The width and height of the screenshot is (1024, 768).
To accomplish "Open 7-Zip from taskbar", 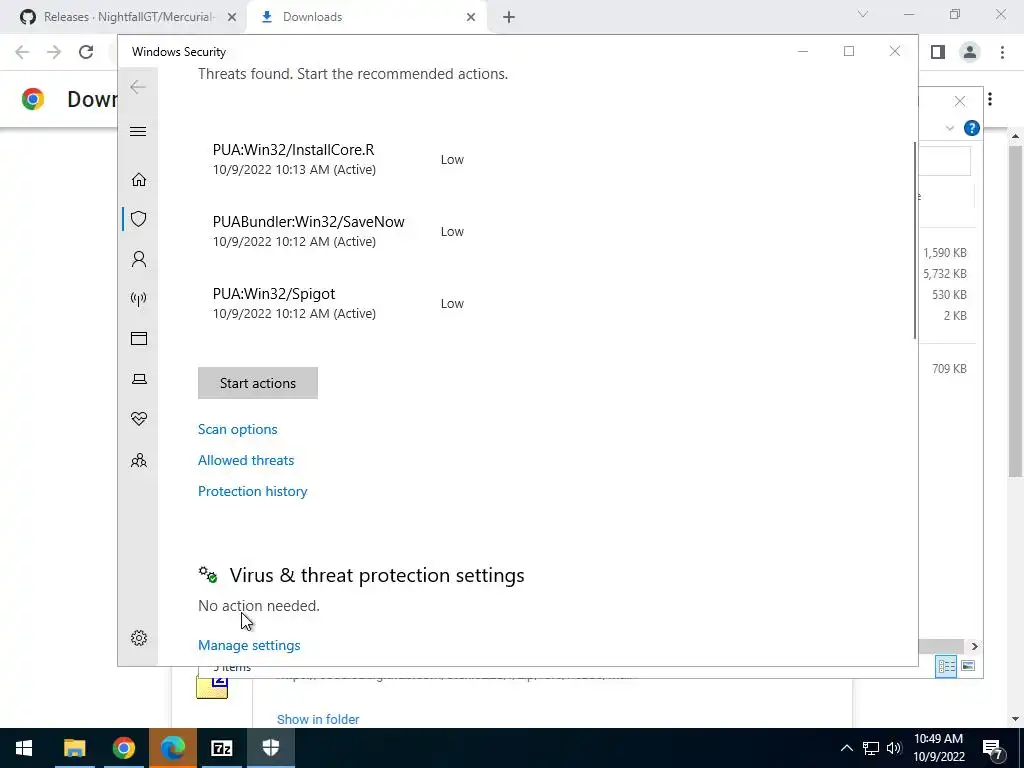I will [x=221, y=748].
